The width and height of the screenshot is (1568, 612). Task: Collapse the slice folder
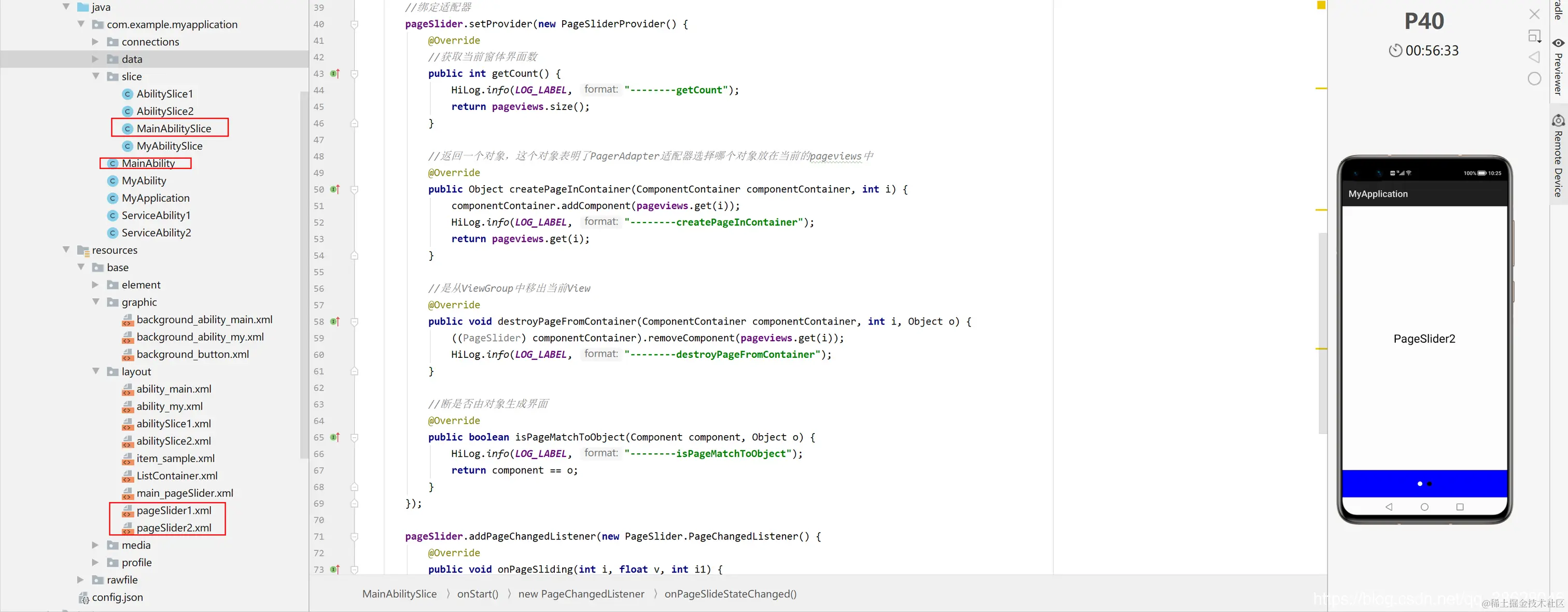pyautogui.click(x=95, y=76)
